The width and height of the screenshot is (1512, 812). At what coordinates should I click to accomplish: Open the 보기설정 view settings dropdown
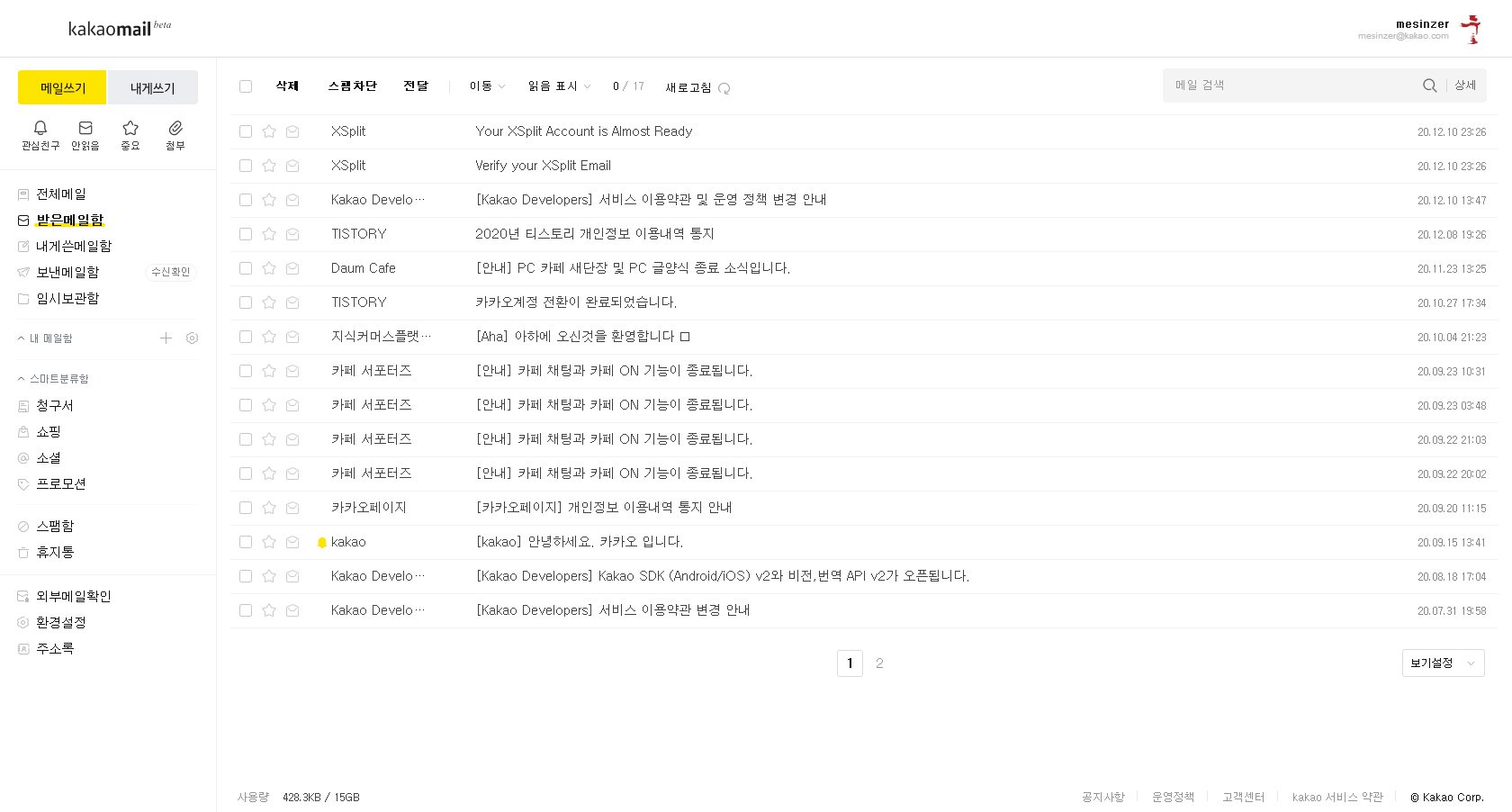tap(1443, 663)
